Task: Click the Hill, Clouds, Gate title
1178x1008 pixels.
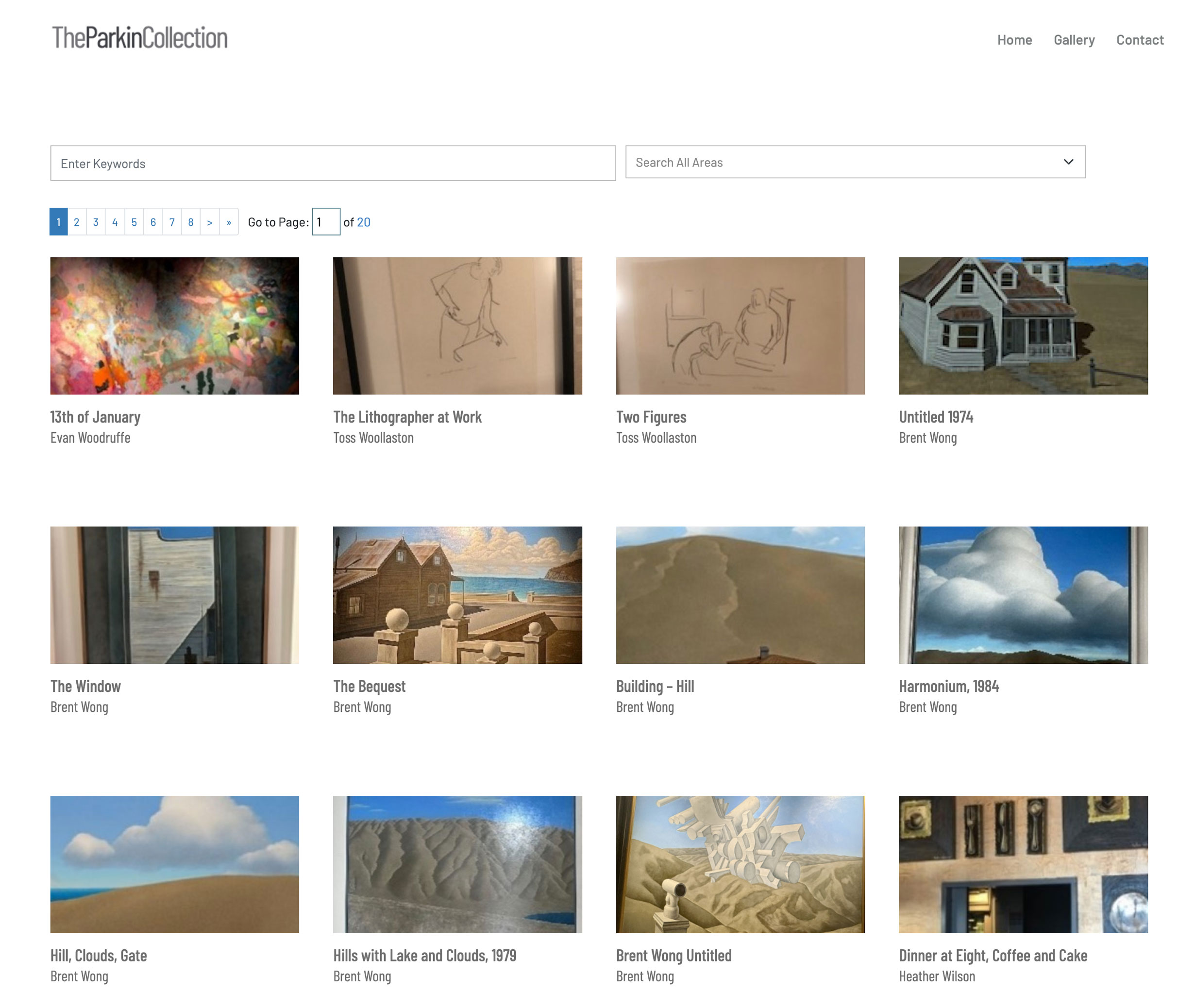Action: pos(99,956)
